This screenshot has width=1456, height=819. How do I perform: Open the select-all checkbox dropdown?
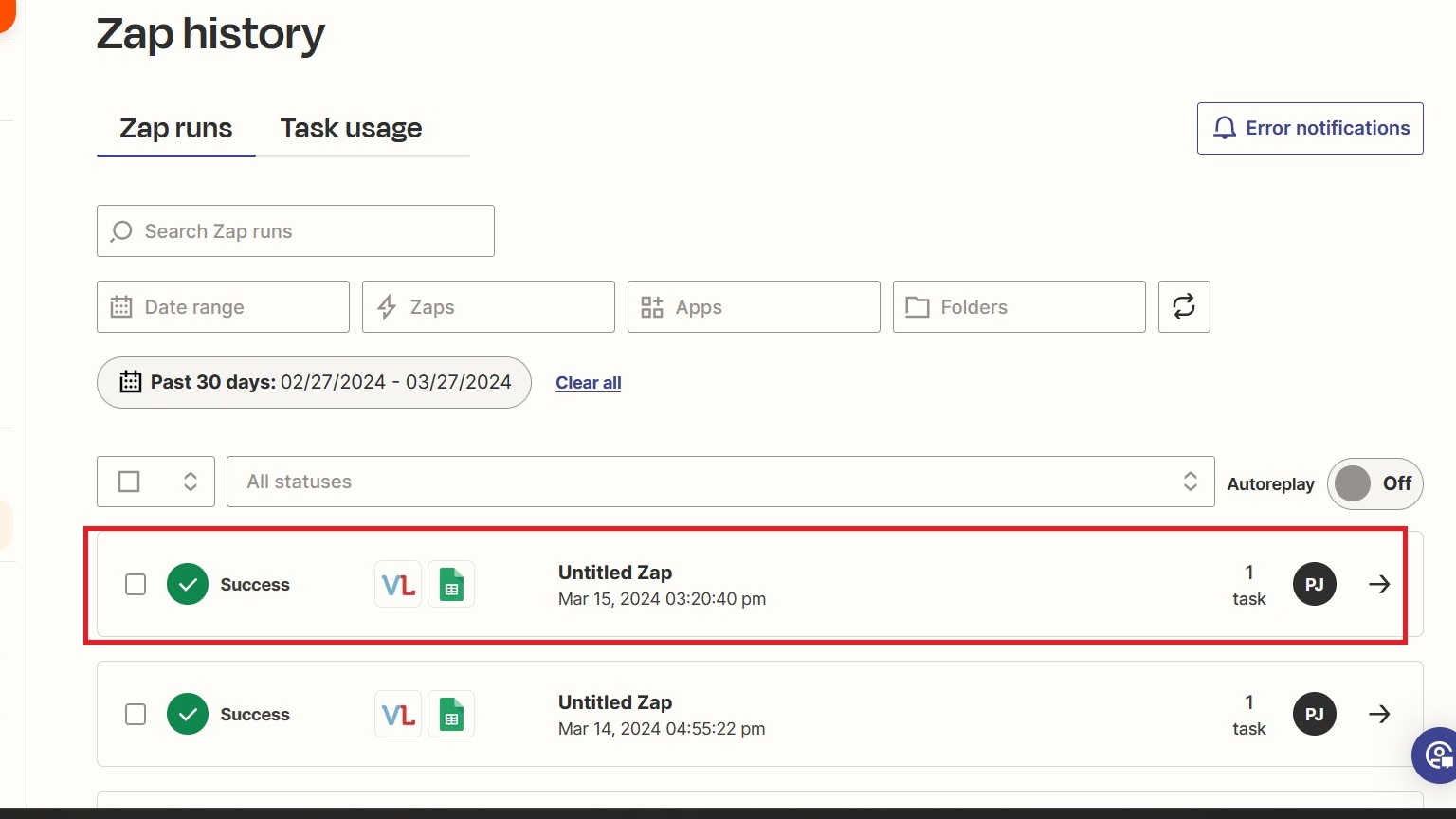[190, 482]
